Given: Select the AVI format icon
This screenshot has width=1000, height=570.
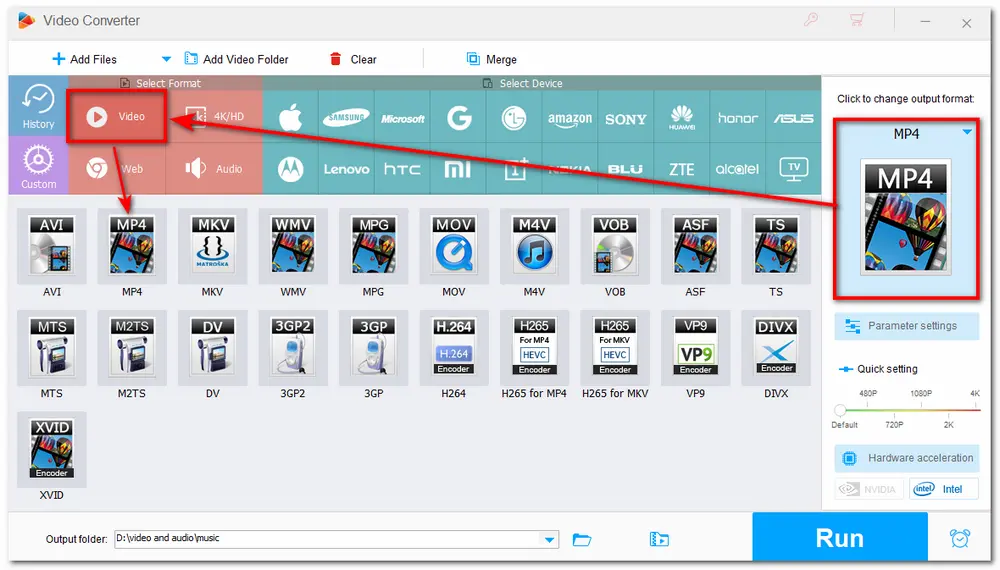Looking at the screenshot, I should coord(52,246).
